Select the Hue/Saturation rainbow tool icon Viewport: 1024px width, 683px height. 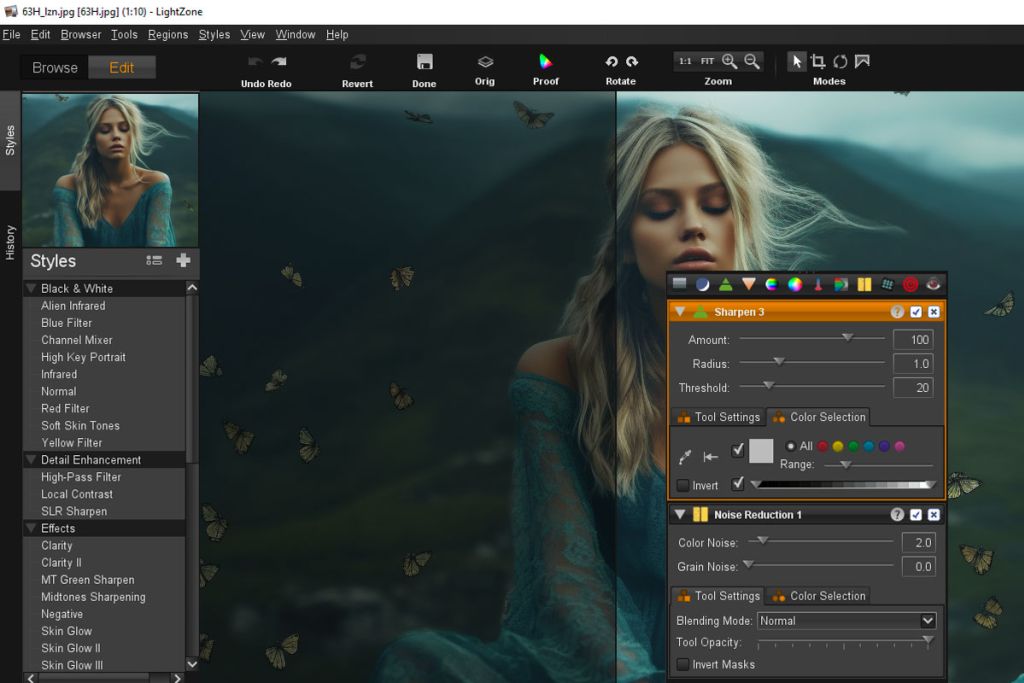click(x=772, y=283)
